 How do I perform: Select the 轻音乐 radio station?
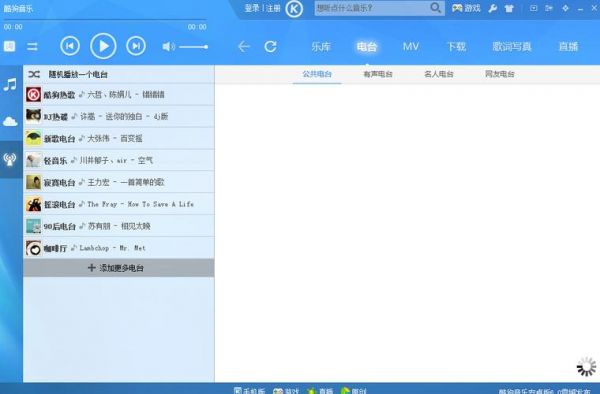[119, 160]
